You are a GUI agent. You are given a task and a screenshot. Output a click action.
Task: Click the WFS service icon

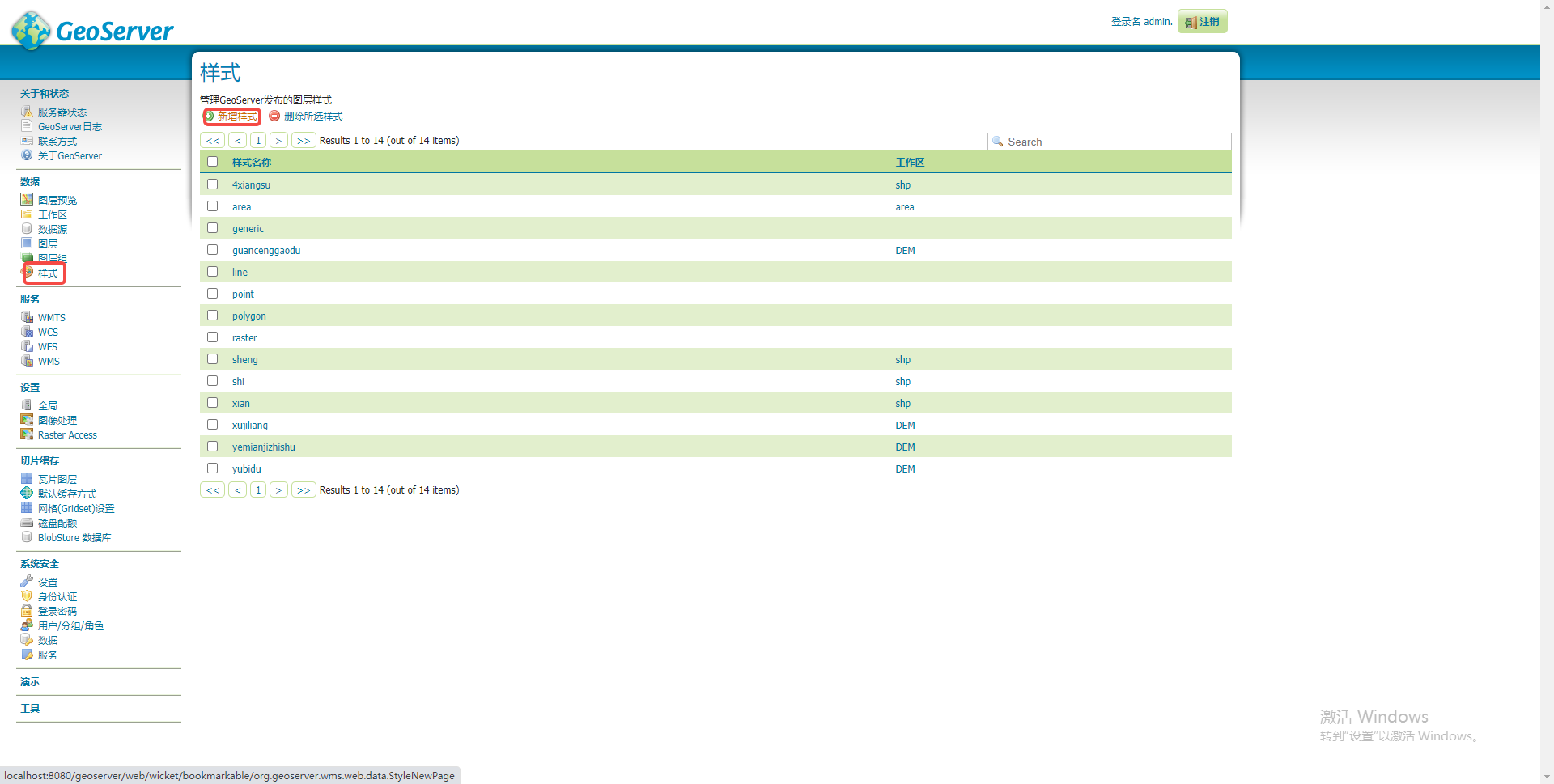27,346
